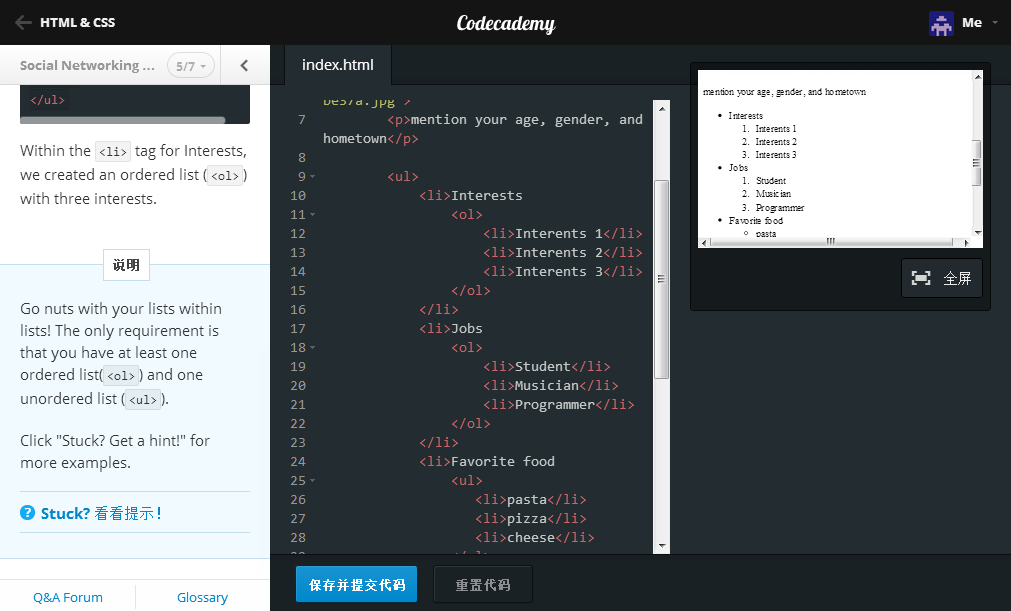Click the preview pane's up scroll arrow

coord(978,75)
